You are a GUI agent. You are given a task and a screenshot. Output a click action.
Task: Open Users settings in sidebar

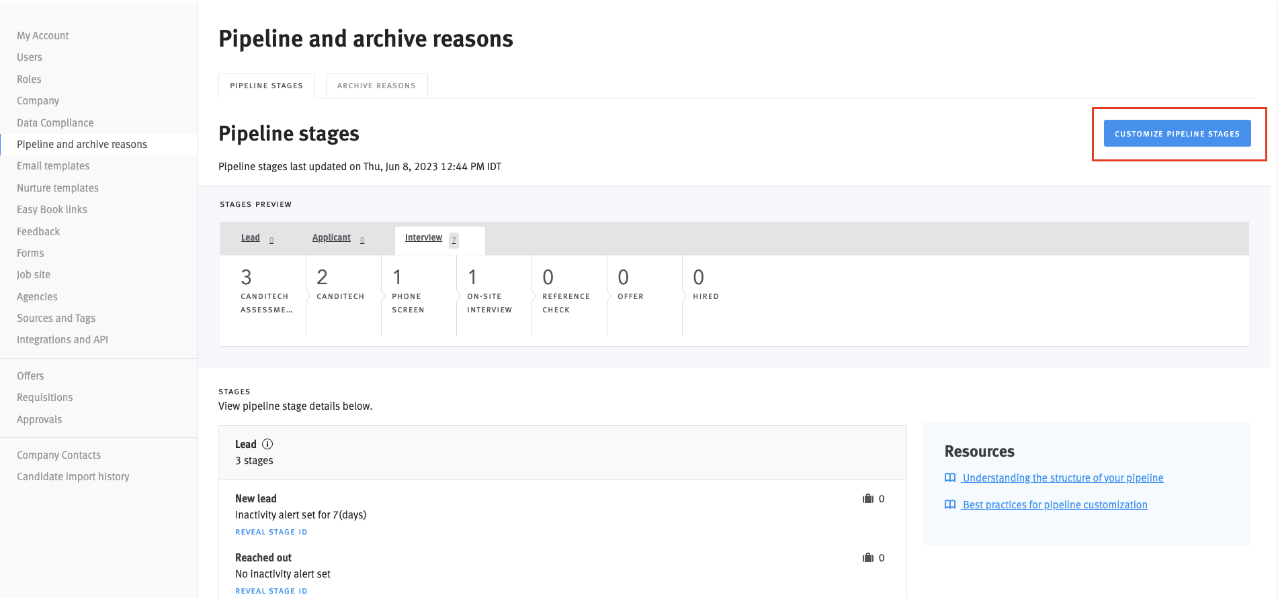point(30,58)
